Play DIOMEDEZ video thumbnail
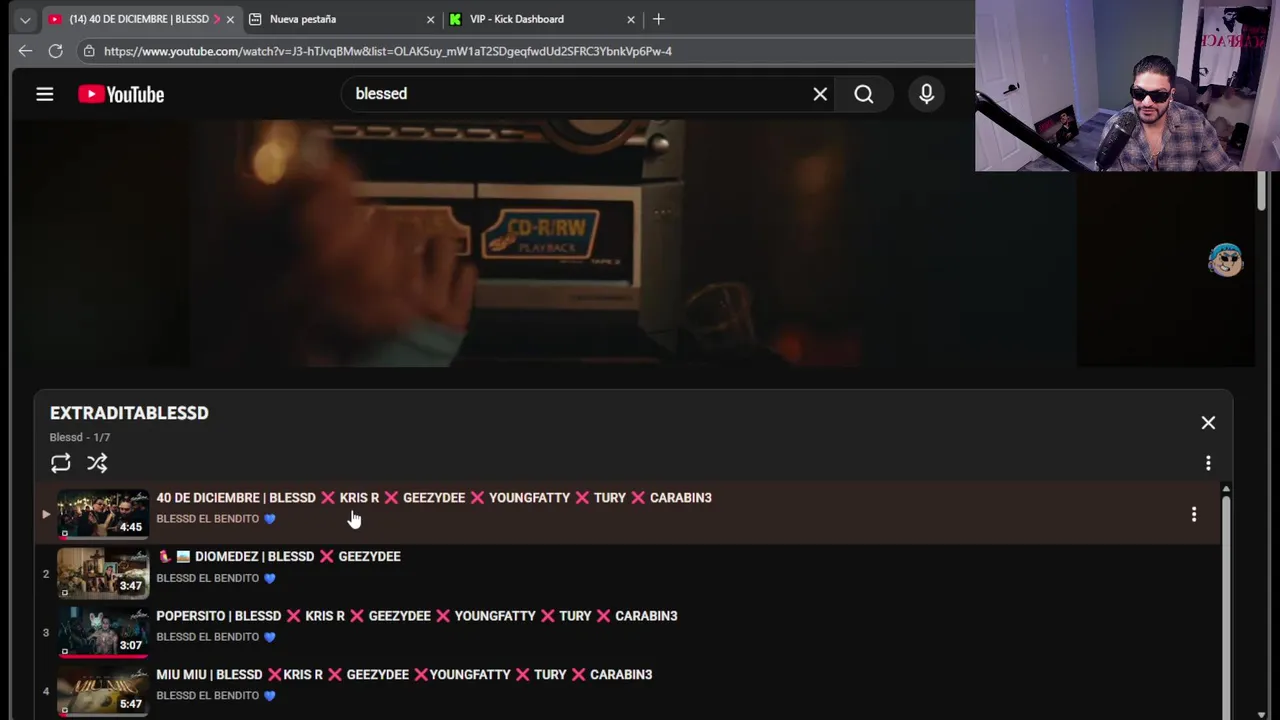 [x=103, y=573]
